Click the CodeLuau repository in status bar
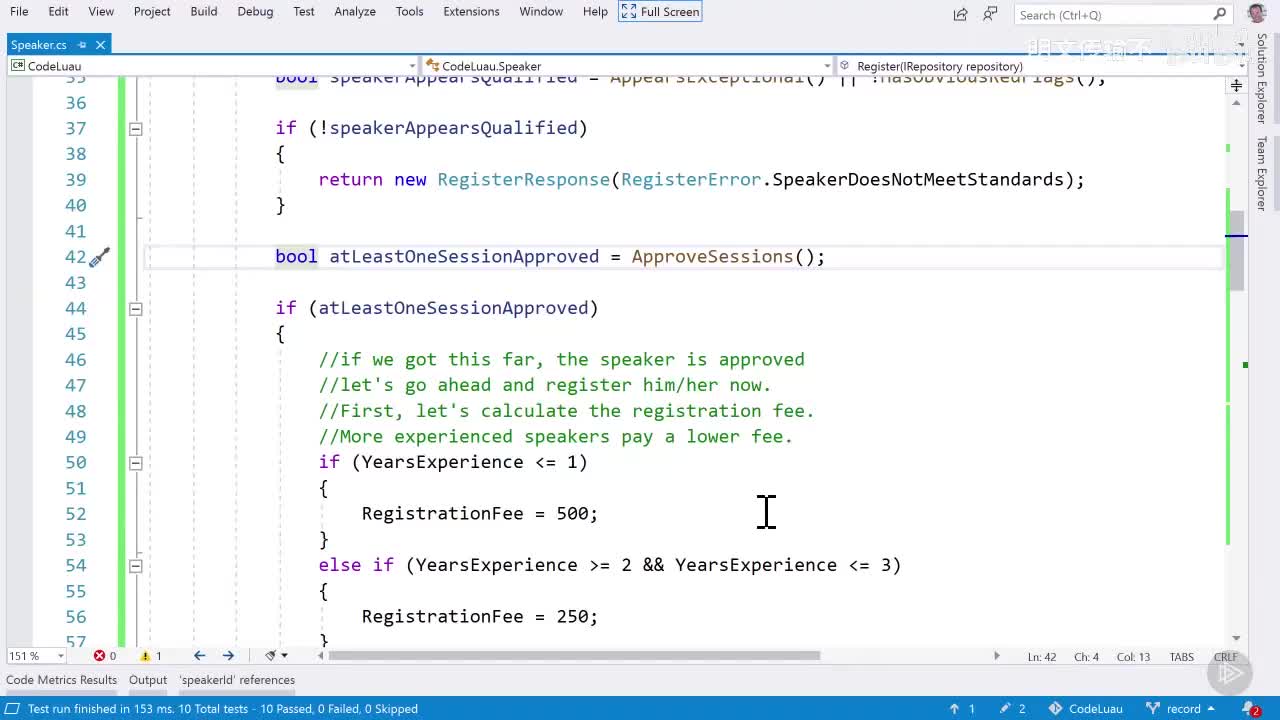Image resolution: width=1280 pixels, height=720 pixels. point(1086,709)
